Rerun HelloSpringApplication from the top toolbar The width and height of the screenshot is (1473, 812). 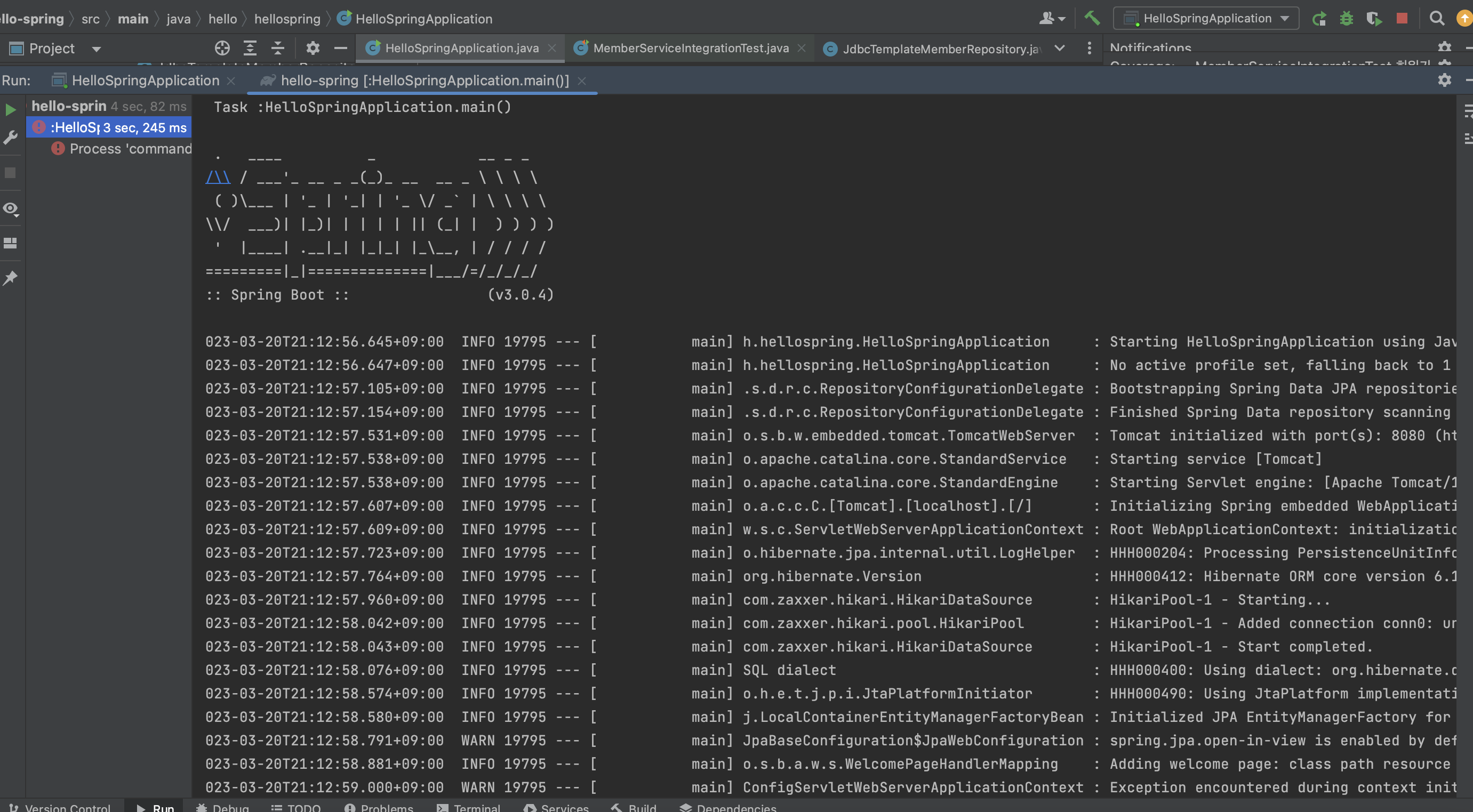pos(1319,18)
